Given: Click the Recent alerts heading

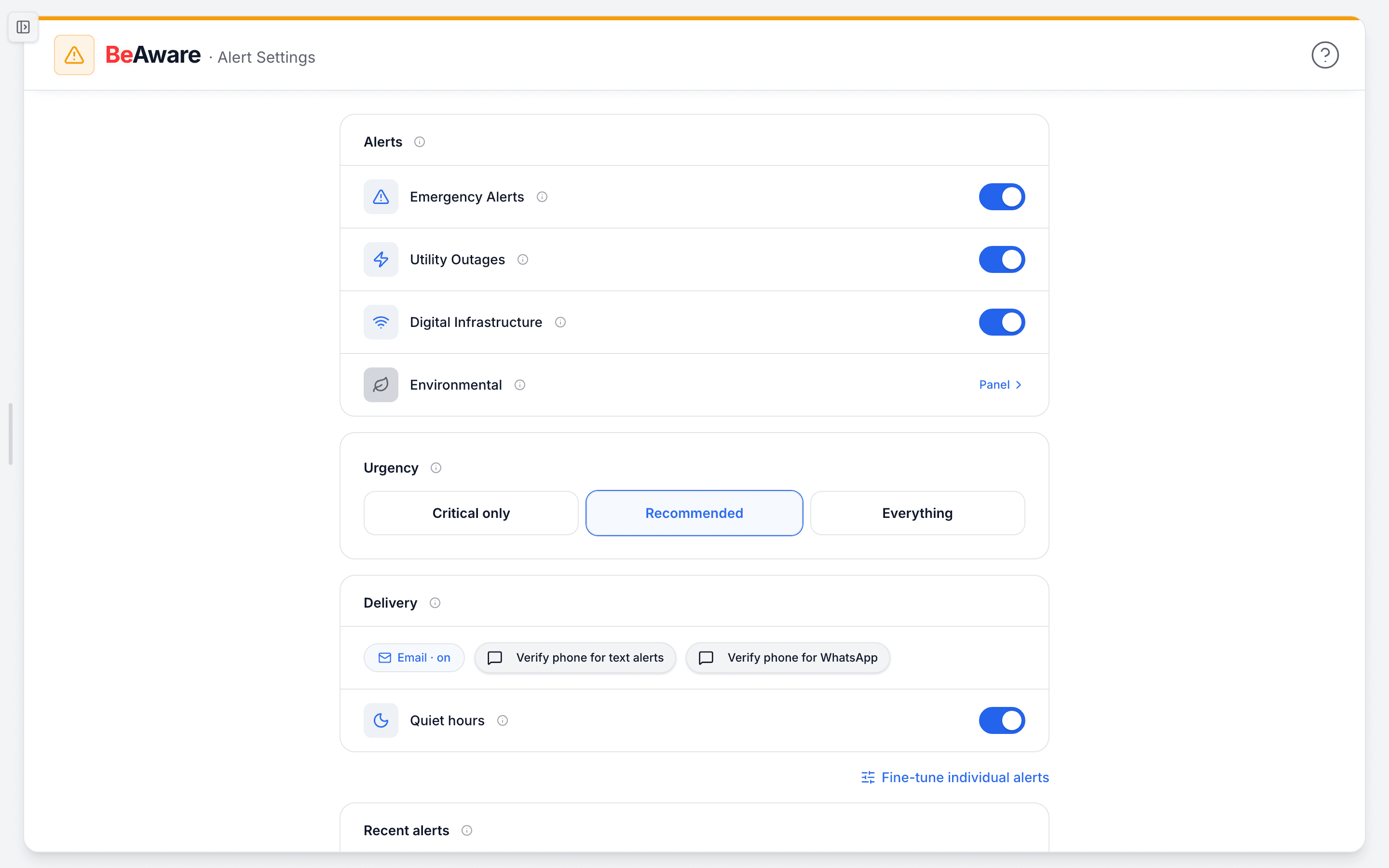Looking at the screenshot, I should pos(407,831).
